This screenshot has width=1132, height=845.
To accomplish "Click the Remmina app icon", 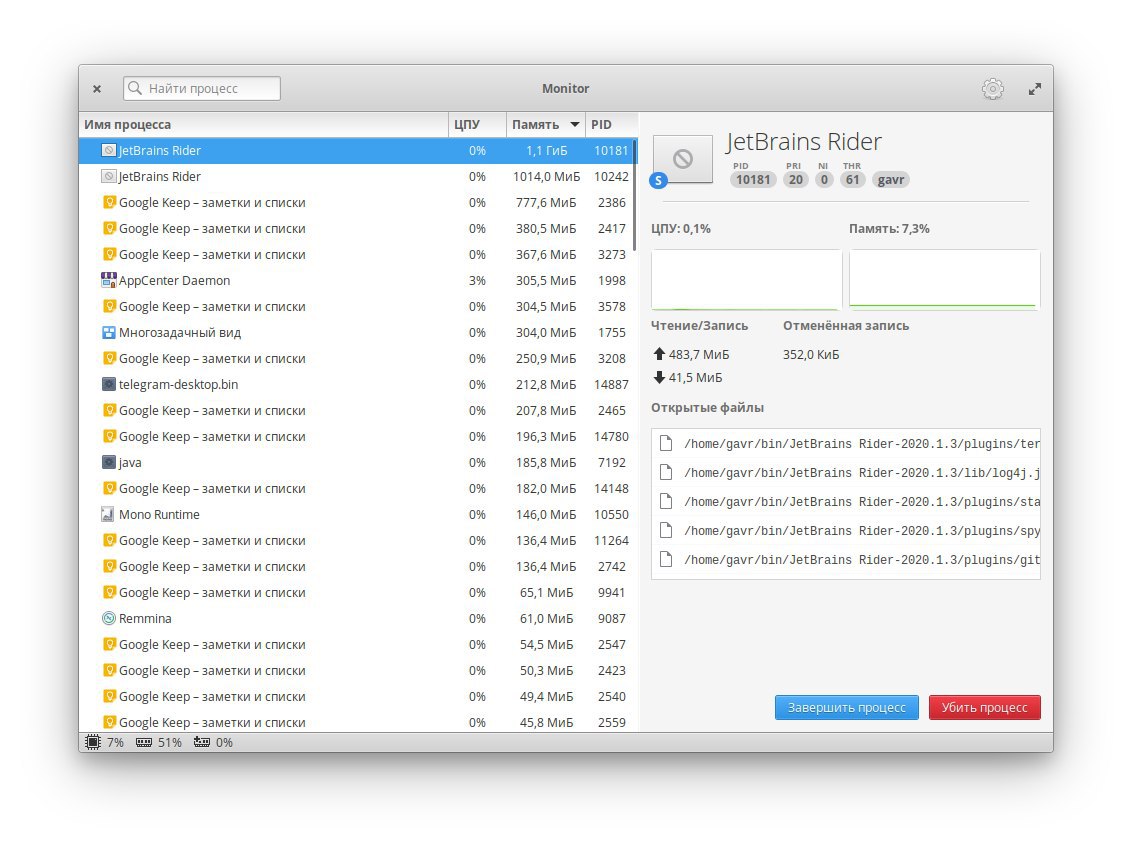I will (x=108, y=618).
